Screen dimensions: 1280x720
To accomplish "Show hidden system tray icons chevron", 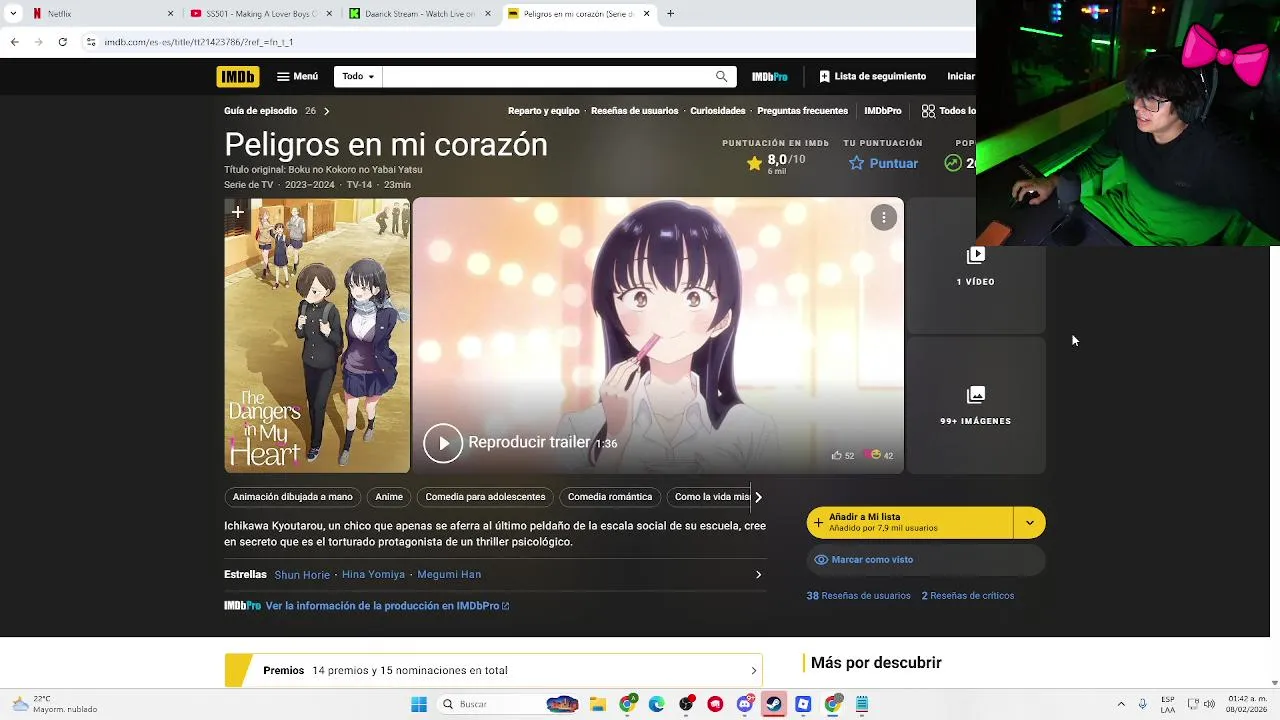I will pyautogui.click(x=1121, y=704).
